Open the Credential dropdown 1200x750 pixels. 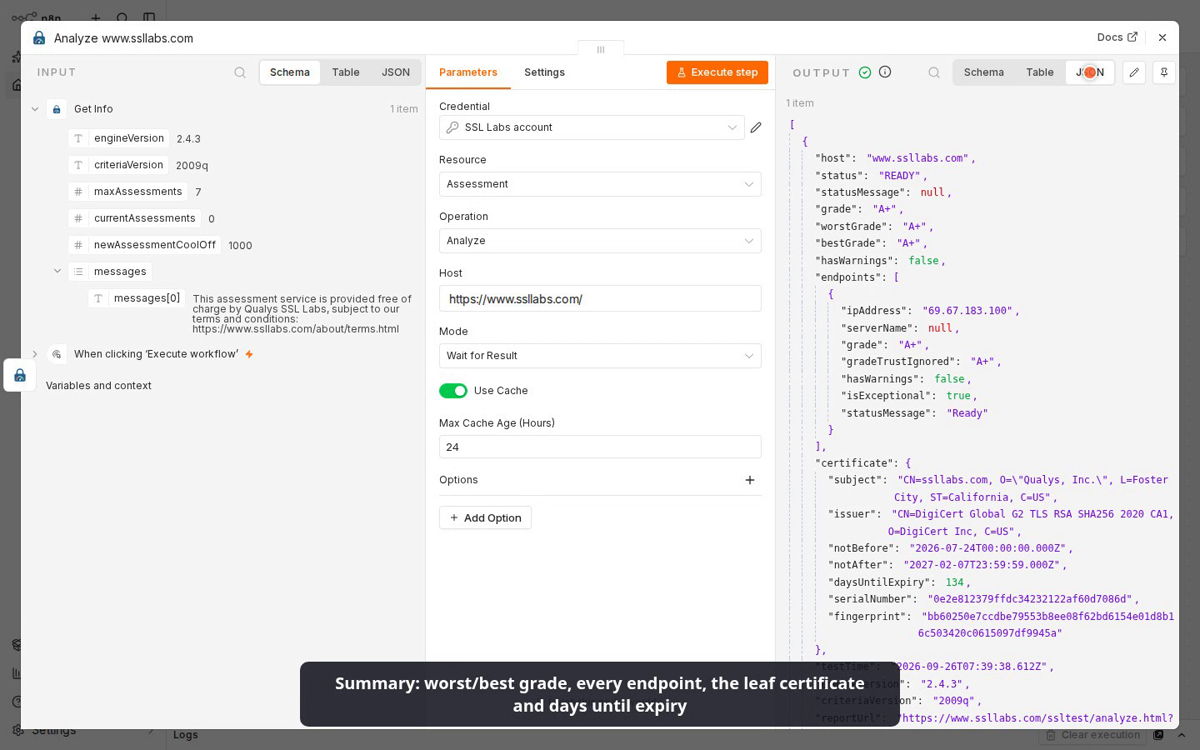click(592, 127)
